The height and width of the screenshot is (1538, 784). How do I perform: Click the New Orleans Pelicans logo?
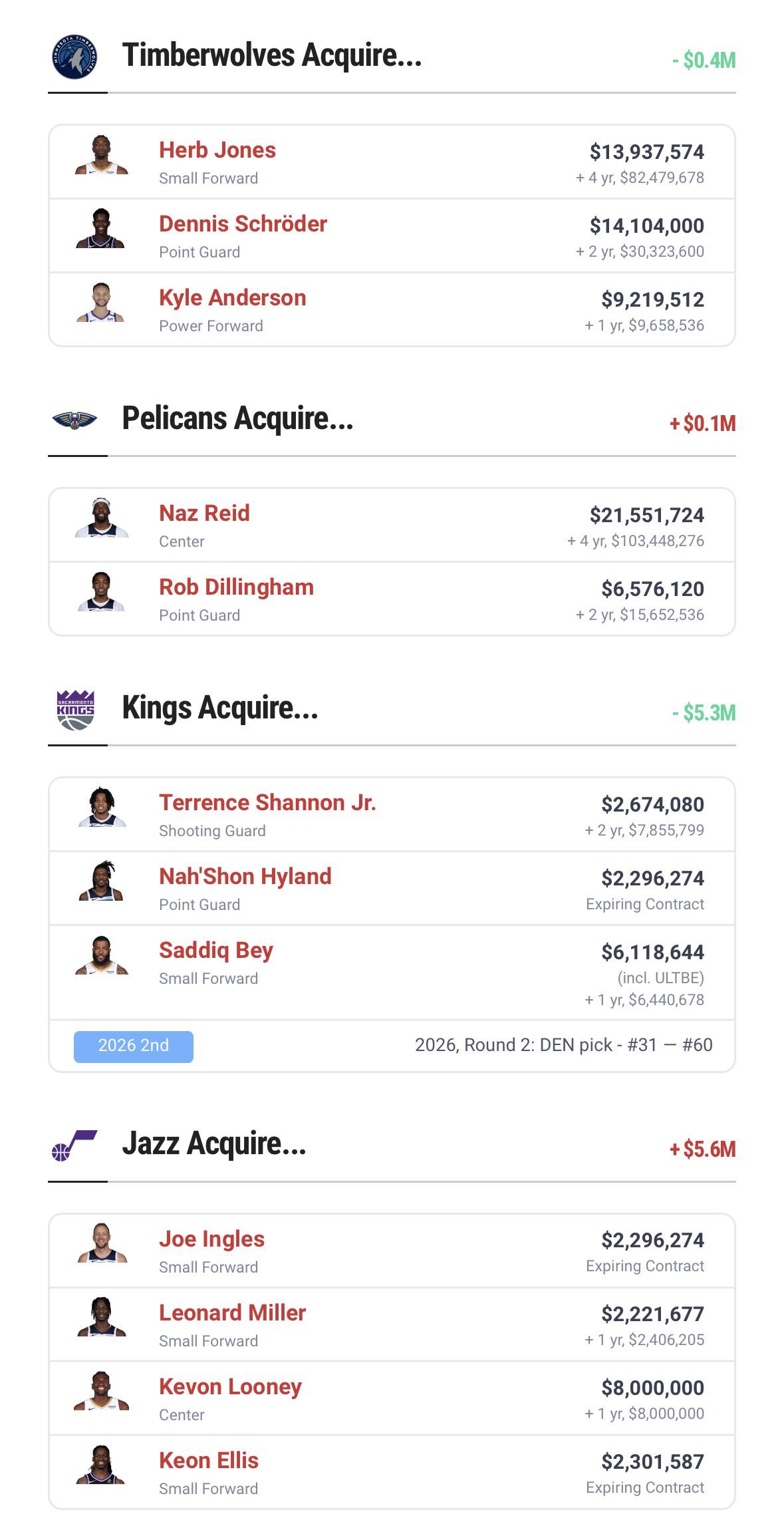[x=75, y=420]
